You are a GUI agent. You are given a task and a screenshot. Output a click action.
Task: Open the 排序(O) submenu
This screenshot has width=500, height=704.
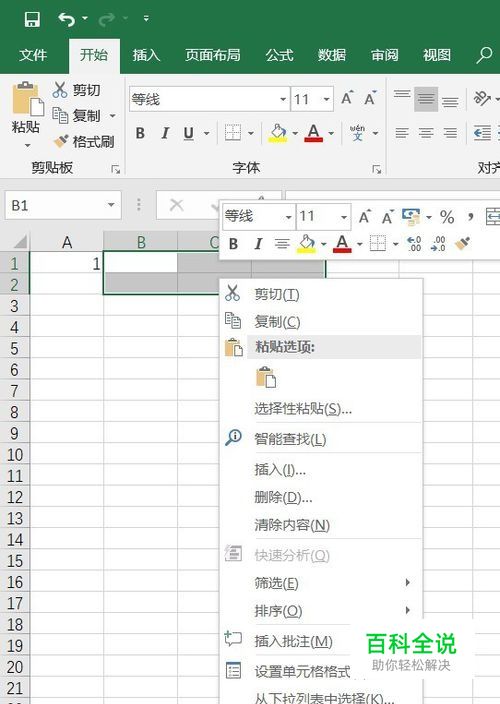pyautogui.click(x=321, y=611)
